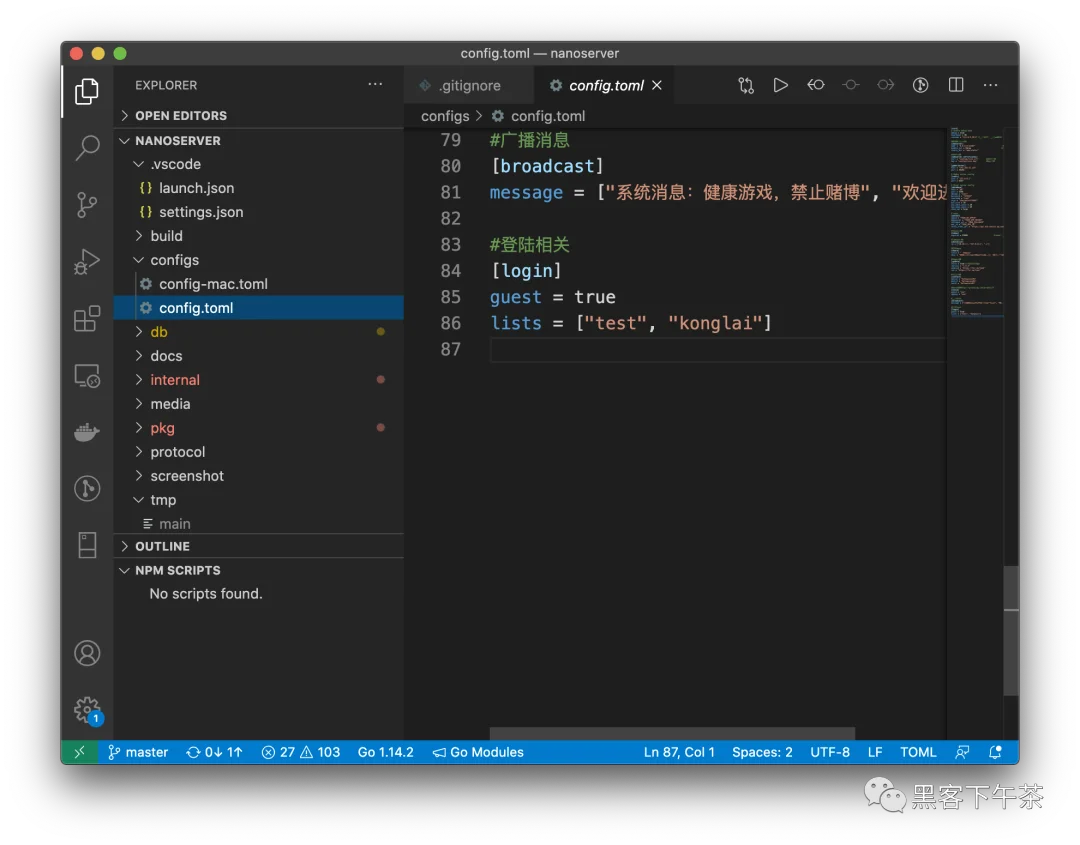Close the config.toml tab
Viewport: 1080px width, 845px height.
(x=657, y=85)
